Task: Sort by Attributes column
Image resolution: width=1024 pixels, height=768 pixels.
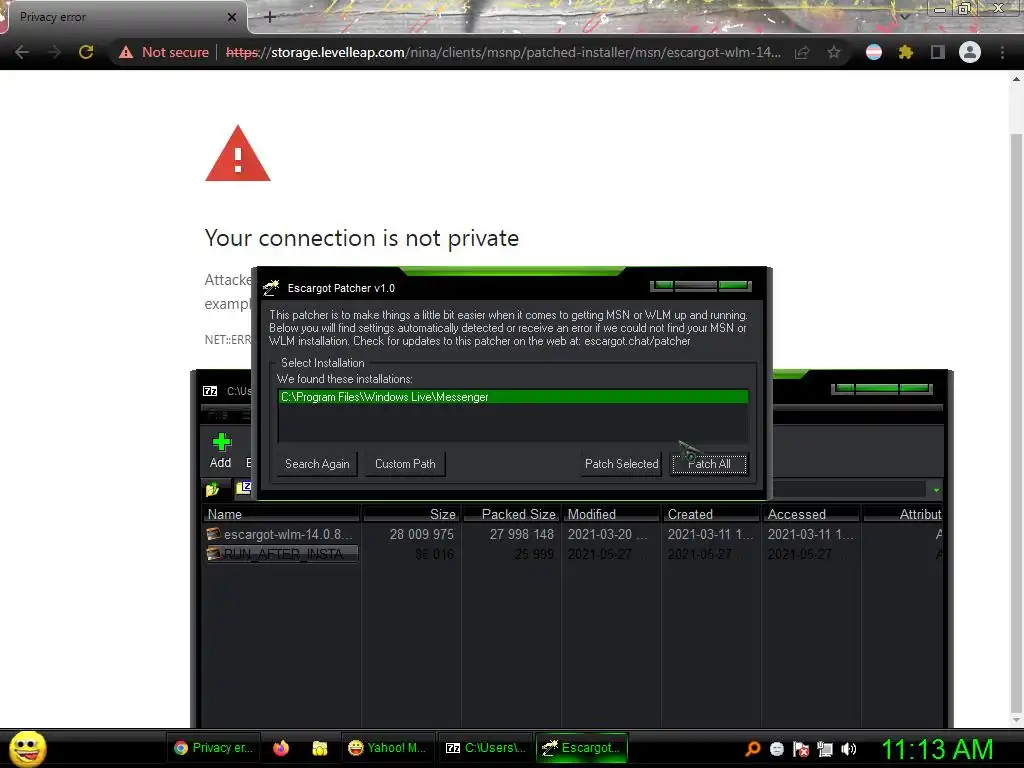Action: (x=903, y=514)
